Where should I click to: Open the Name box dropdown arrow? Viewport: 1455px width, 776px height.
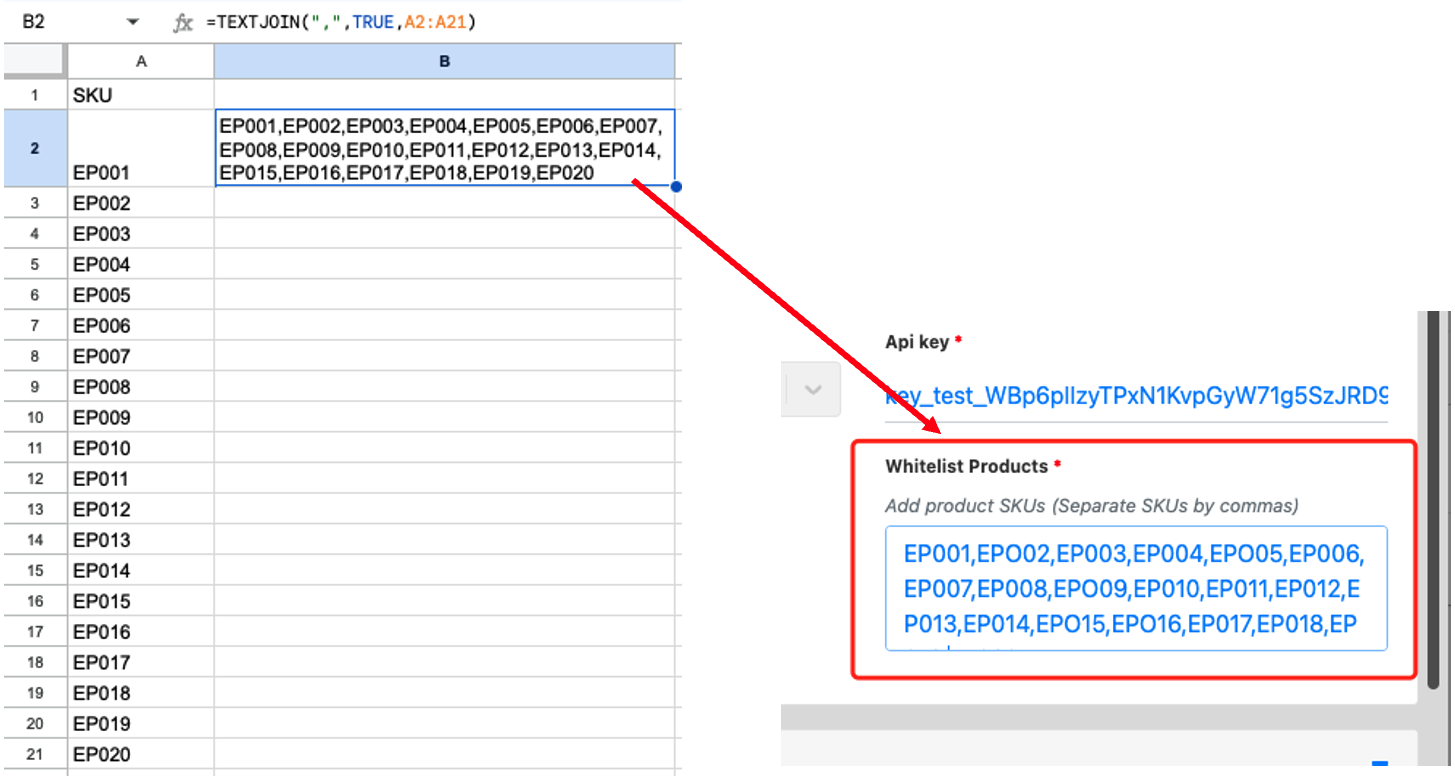pyautogui.click(x=133, y=22)
